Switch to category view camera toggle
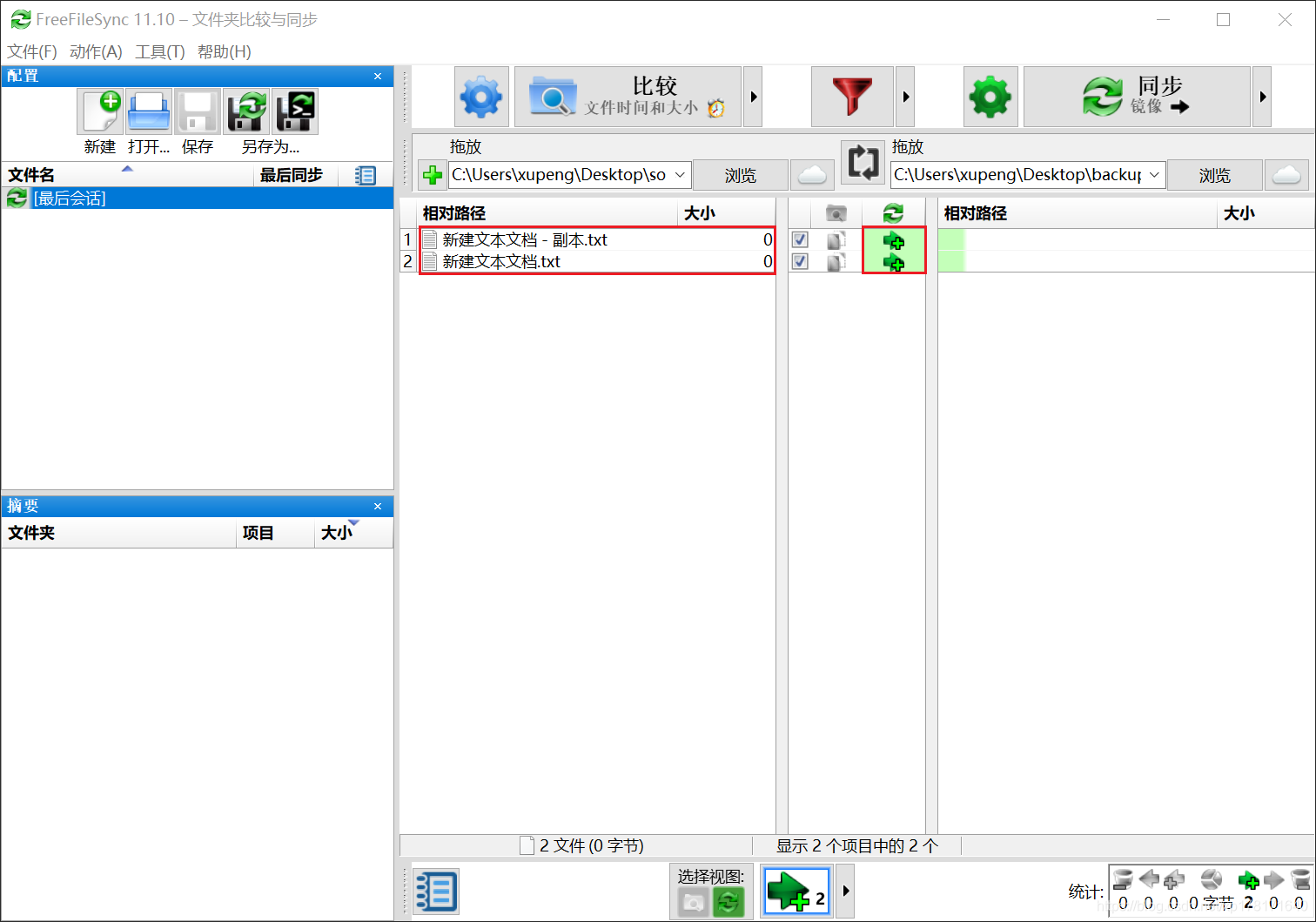The height and width of the screenshot is (922, 1316). coord(693,903)
